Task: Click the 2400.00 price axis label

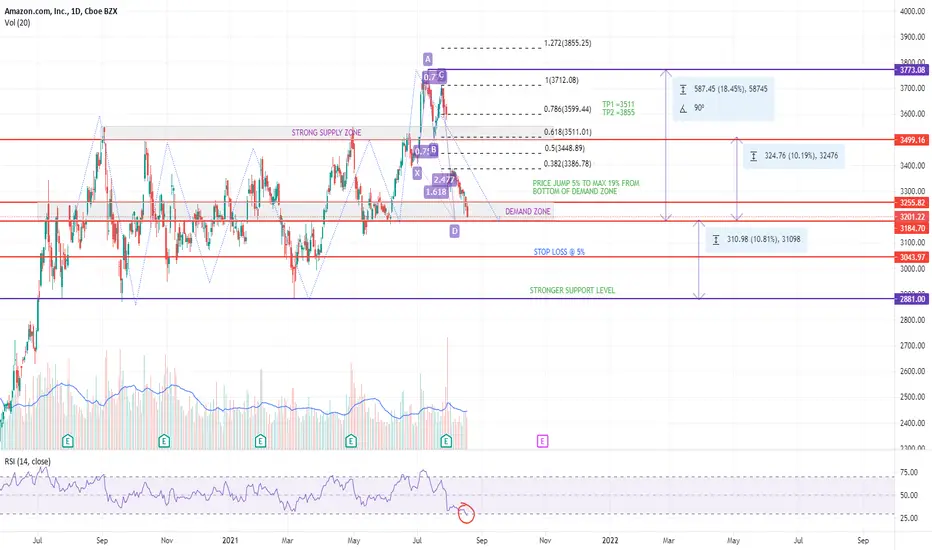Action: (912, 423)
